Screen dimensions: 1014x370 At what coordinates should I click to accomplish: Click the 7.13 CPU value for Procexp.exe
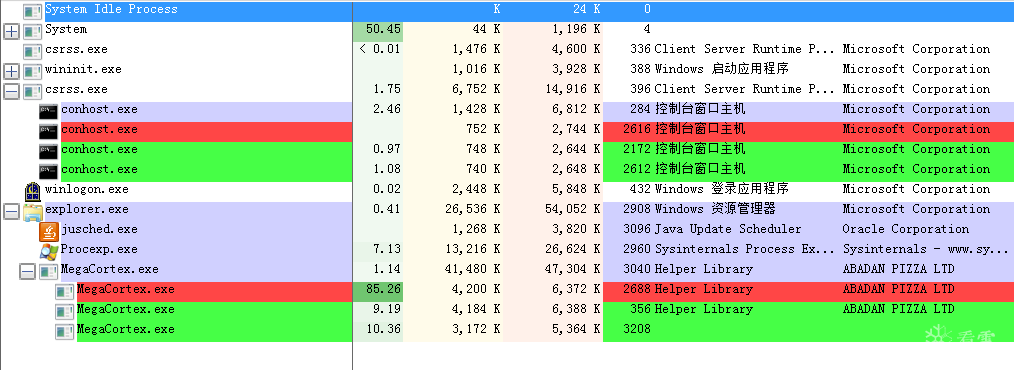(x=387, y=249)
